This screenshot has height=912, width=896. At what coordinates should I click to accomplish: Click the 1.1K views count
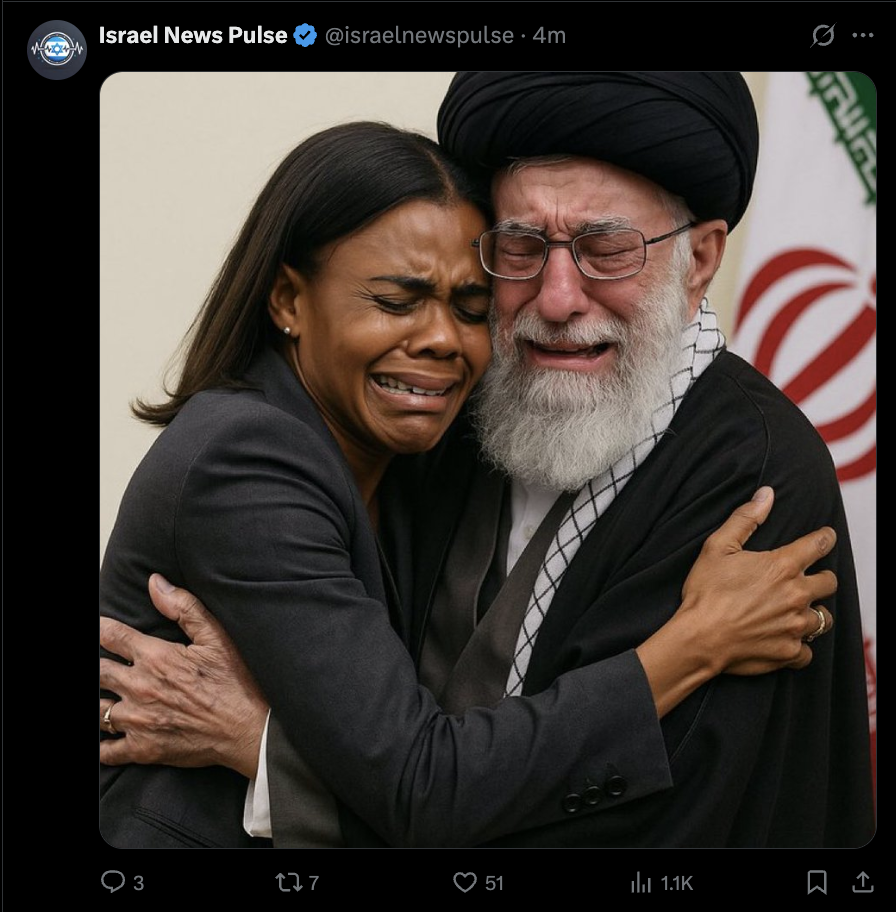(677, 883)
